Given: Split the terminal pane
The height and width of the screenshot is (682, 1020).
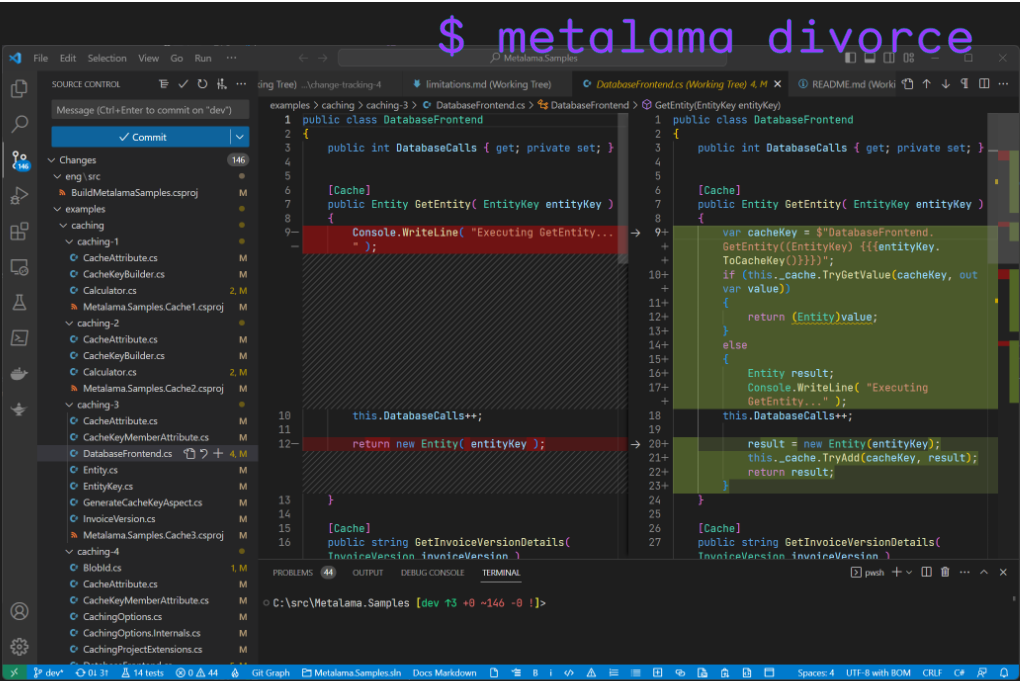Looking at the screenshot, I should [926, 572].
